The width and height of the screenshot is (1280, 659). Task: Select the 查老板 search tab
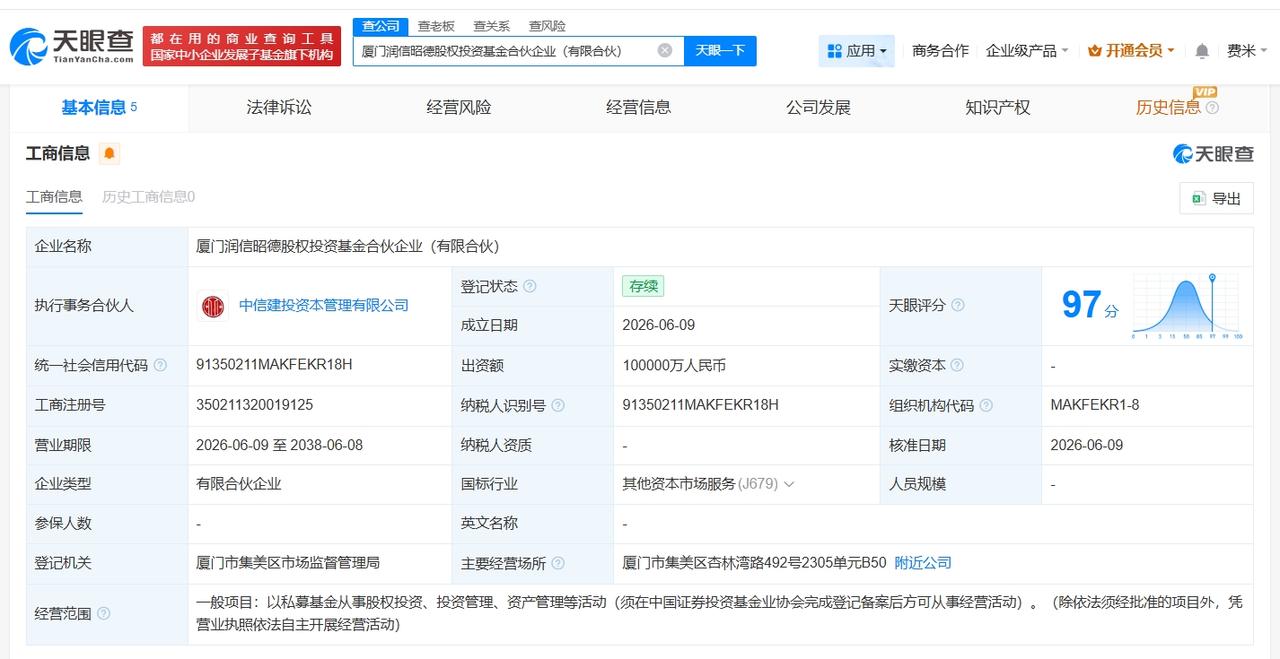[436, 27]
